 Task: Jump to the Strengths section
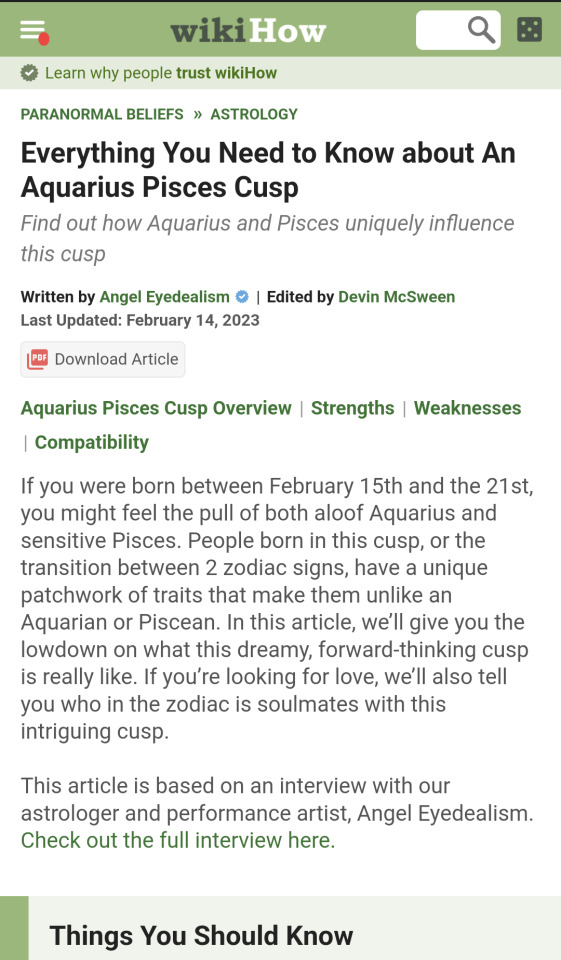(x=353, y=408)
